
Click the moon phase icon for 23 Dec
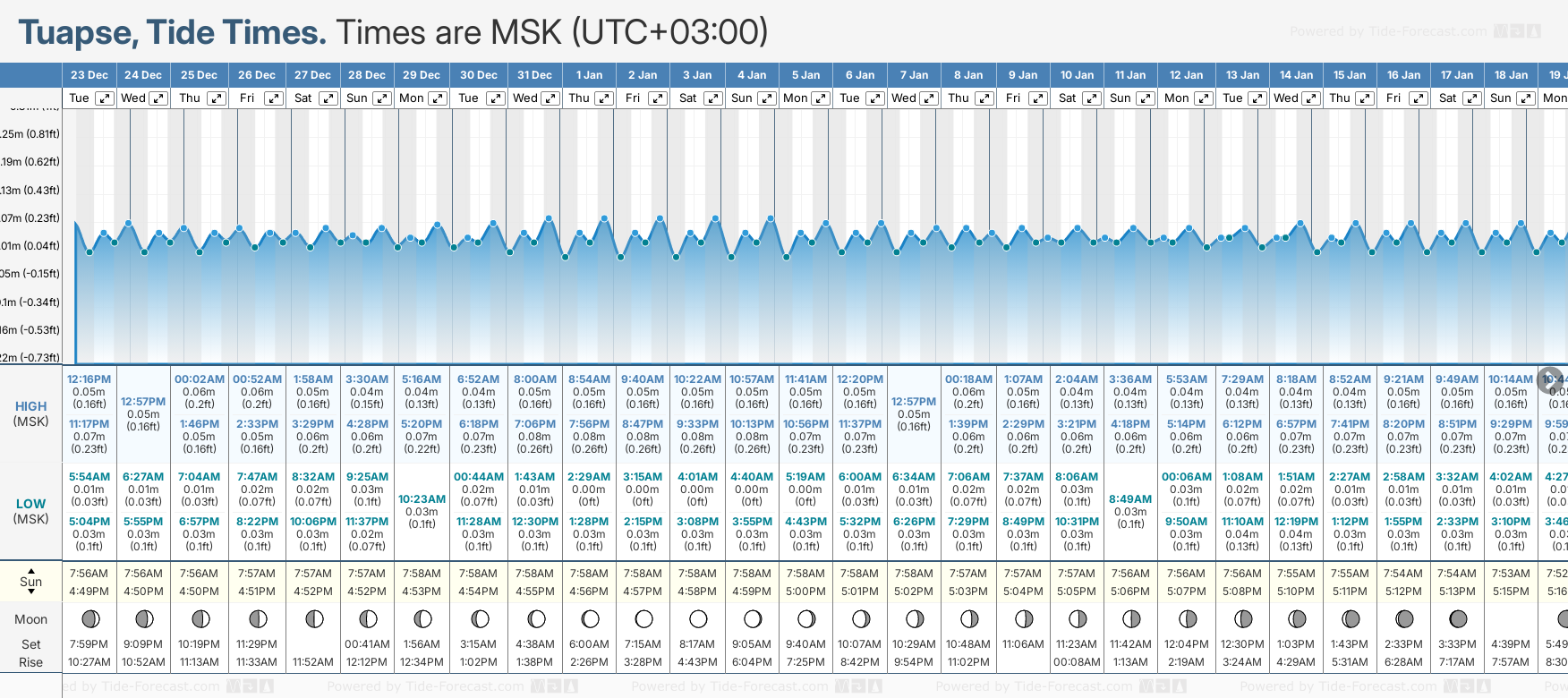click(89, 618)
